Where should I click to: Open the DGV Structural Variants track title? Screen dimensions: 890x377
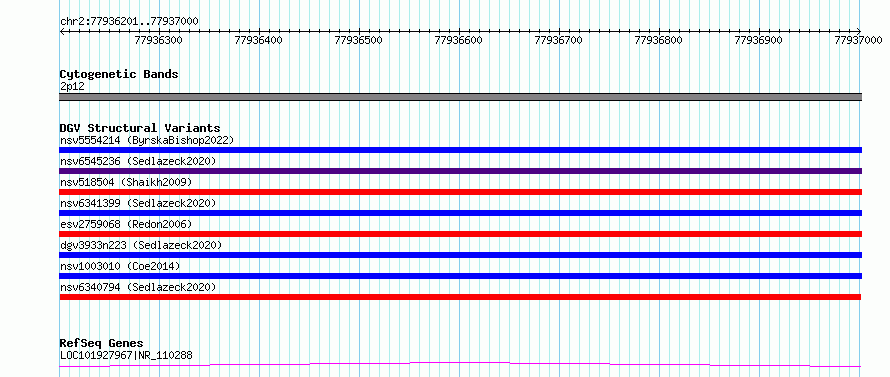coord(140,128)
